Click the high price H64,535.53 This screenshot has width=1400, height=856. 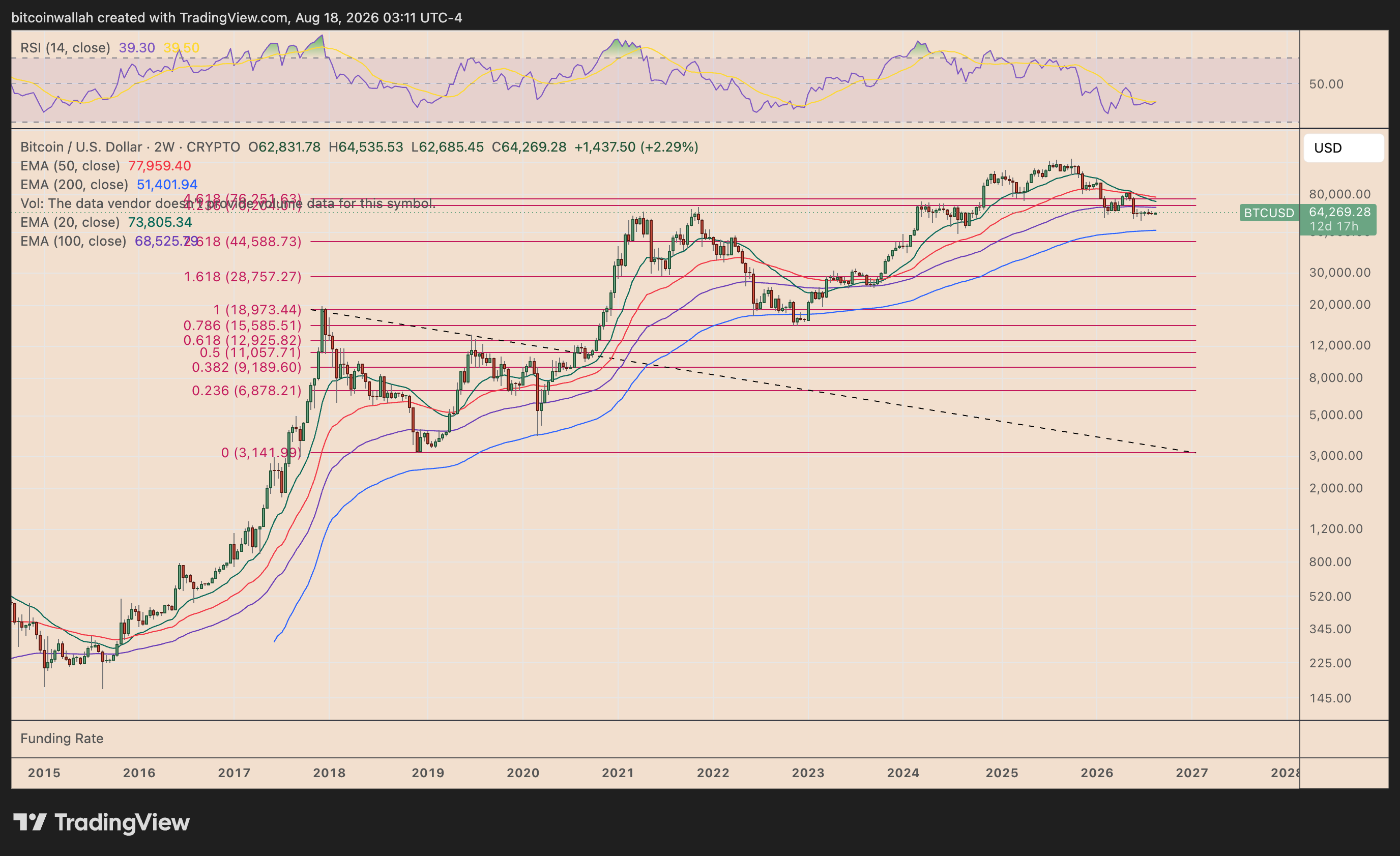(x=366, y=147)
